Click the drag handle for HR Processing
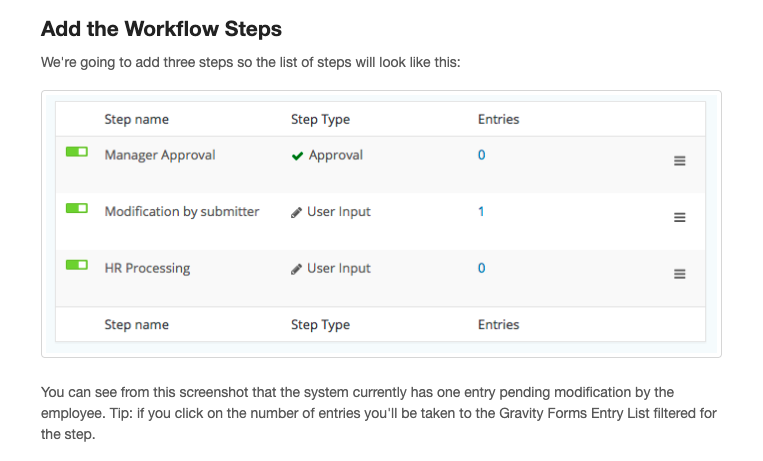Viewport: 763px width, 461px height. point(679,274)
